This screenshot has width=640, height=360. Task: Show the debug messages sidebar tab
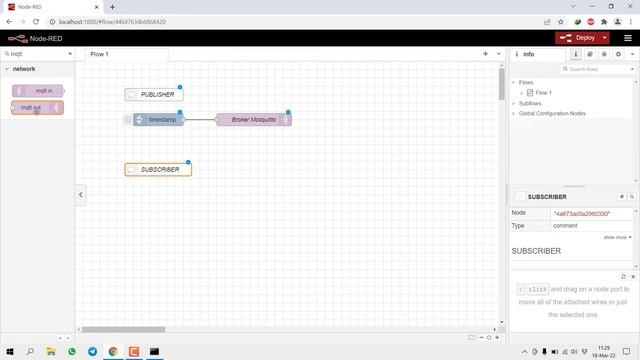(x=604, y=54)
